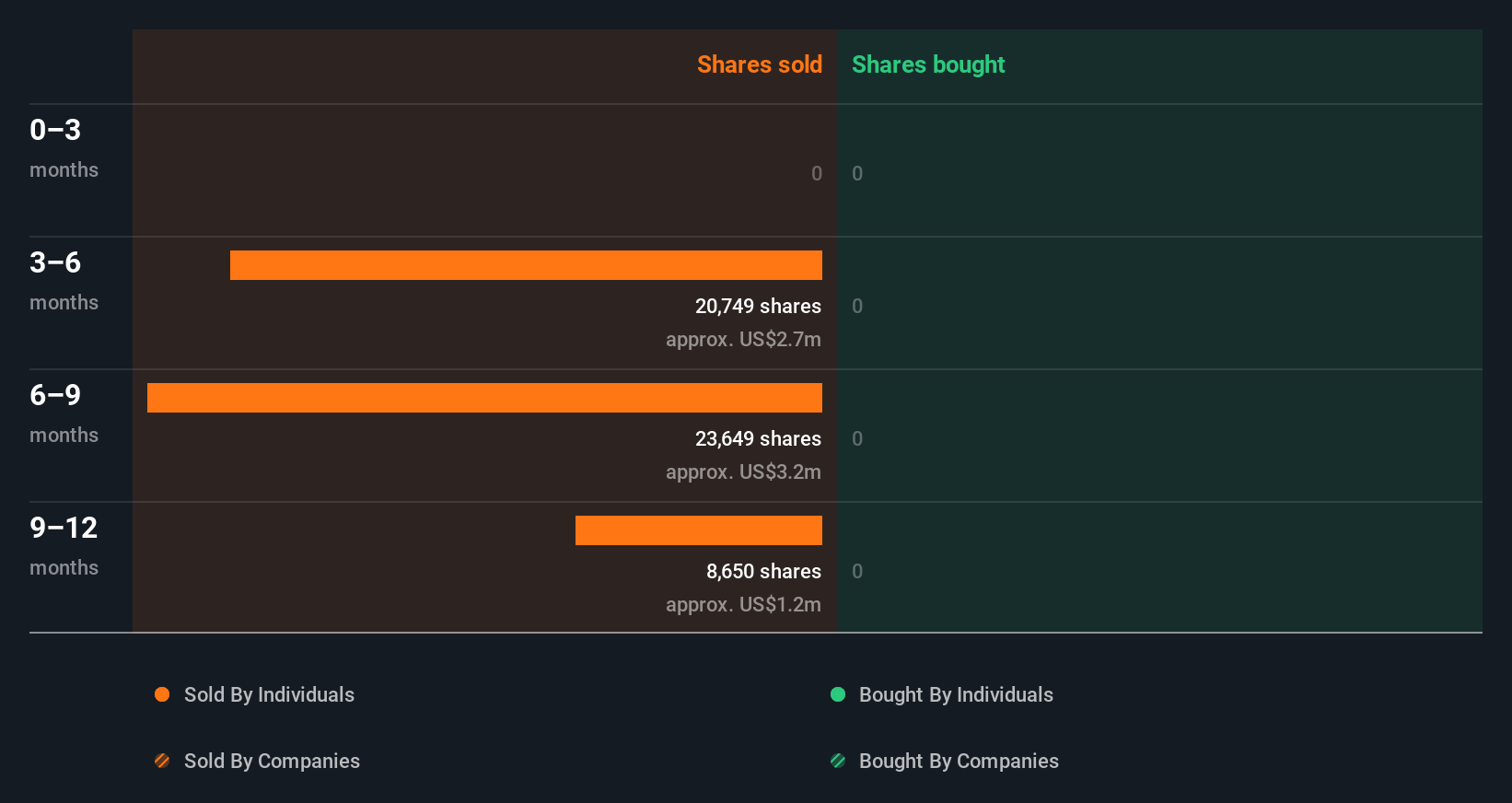Click the 0–3 months row label

point(64,147)
